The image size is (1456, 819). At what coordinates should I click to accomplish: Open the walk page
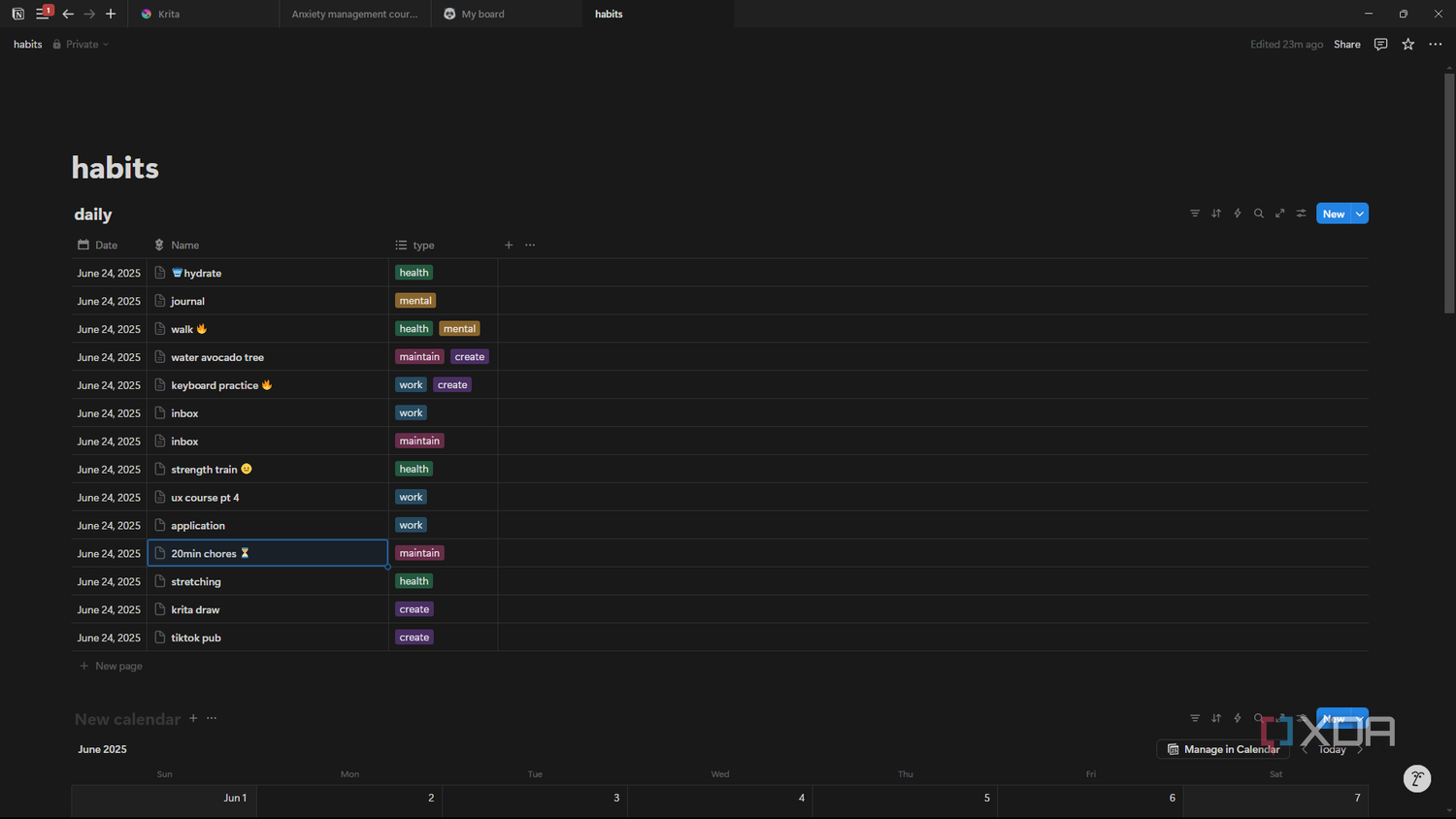point(188,330)
